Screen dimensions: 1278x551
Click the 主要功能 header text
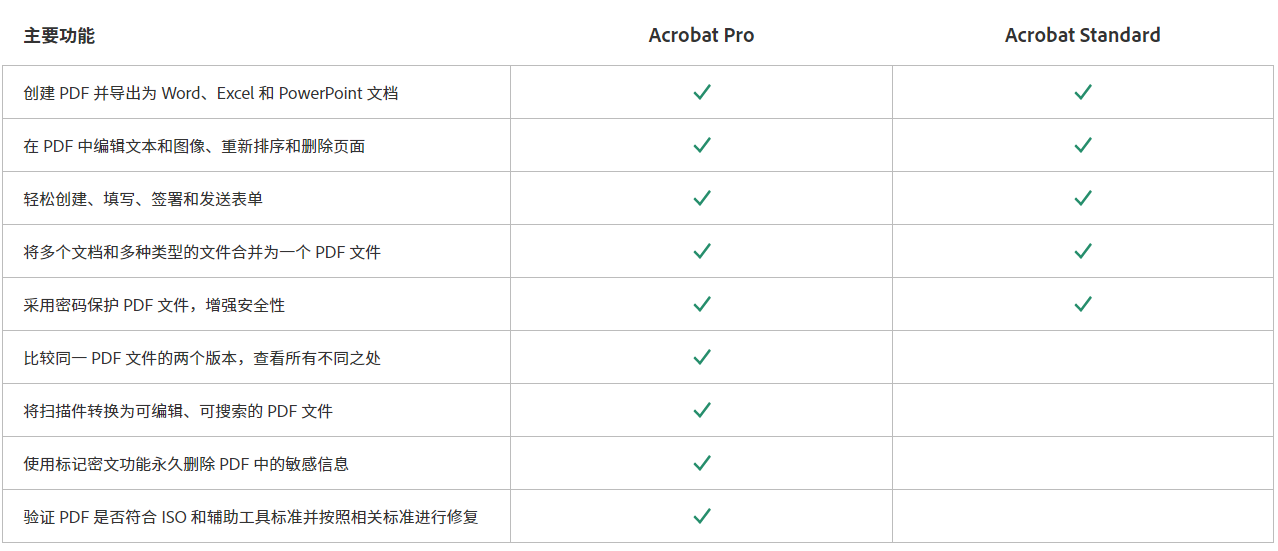(x=59, y=36)
